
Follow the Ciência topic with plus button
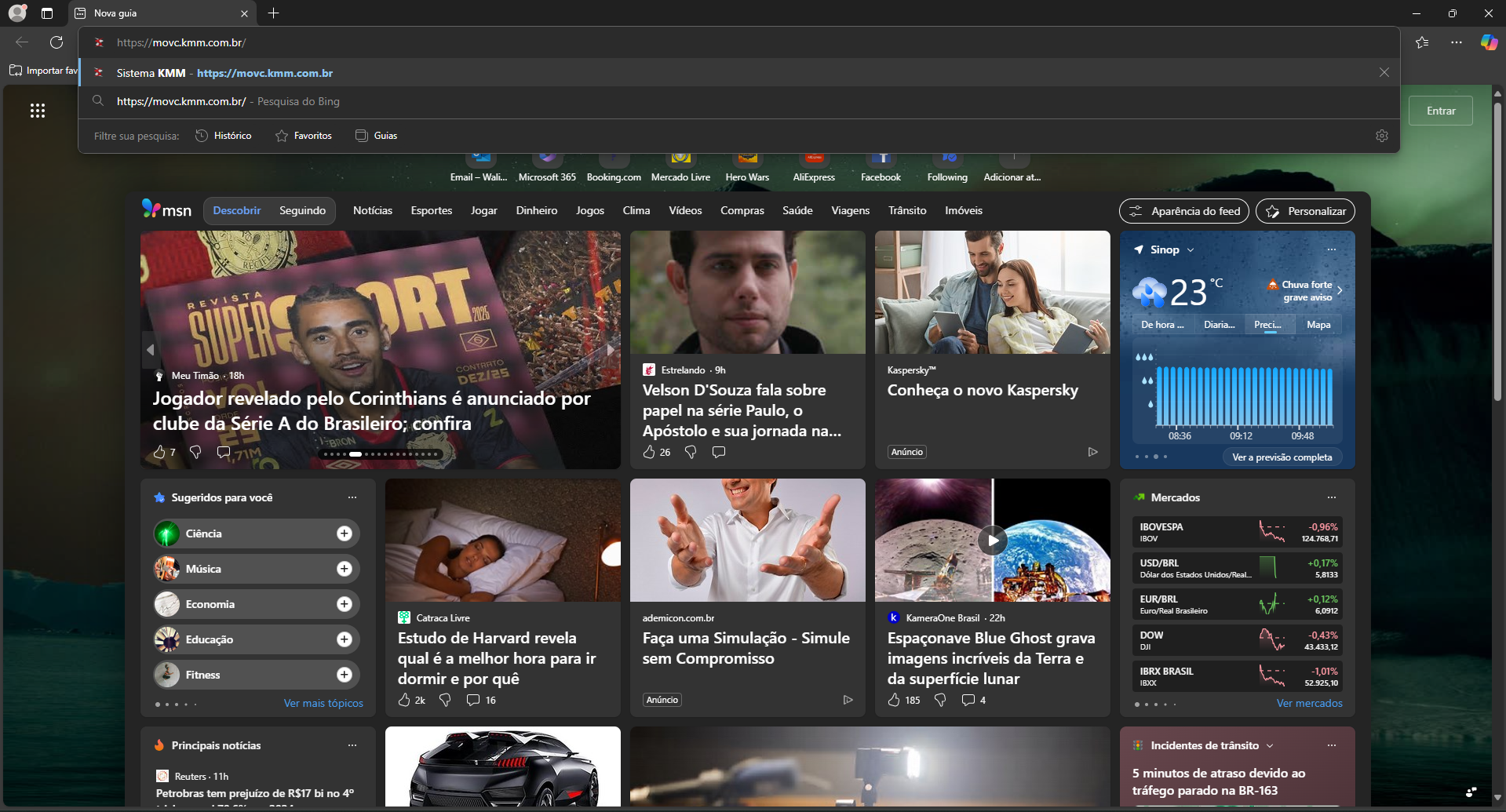tap(344, 533)
